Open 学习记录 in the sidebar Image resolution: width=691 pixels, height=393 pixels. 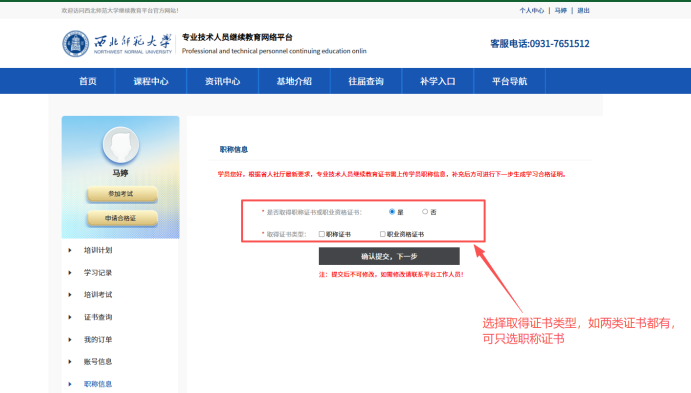(x=98, y=273)
